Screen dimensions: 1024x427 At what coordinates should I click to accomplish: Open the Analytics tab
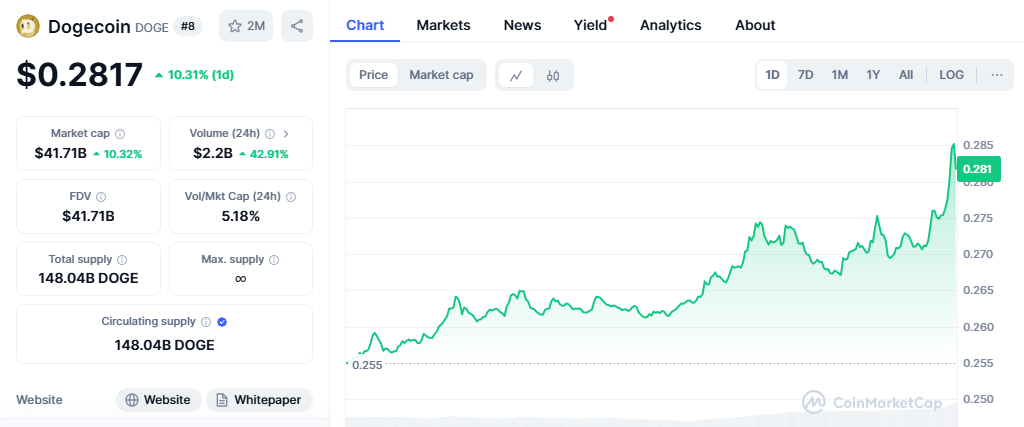(x=671, y=25)
